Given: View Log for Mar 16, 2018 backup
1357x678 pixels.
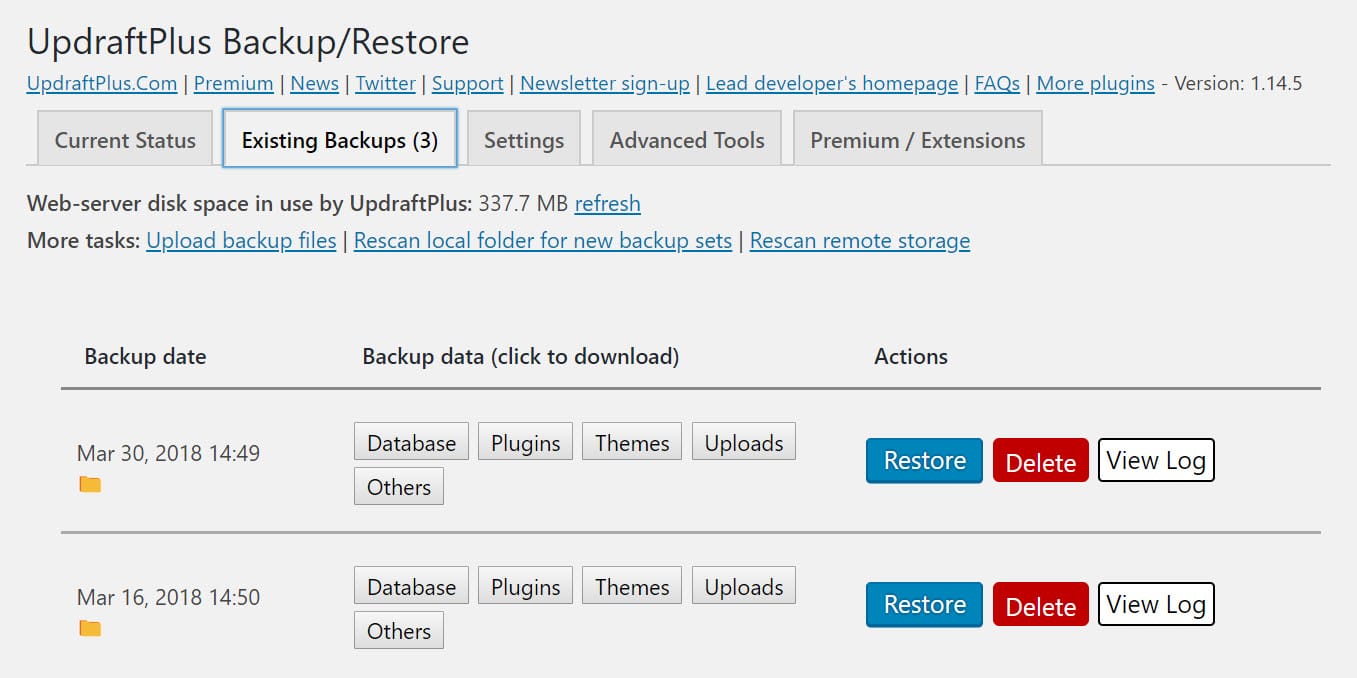Looking at the screenshot, I should 1156,604.
